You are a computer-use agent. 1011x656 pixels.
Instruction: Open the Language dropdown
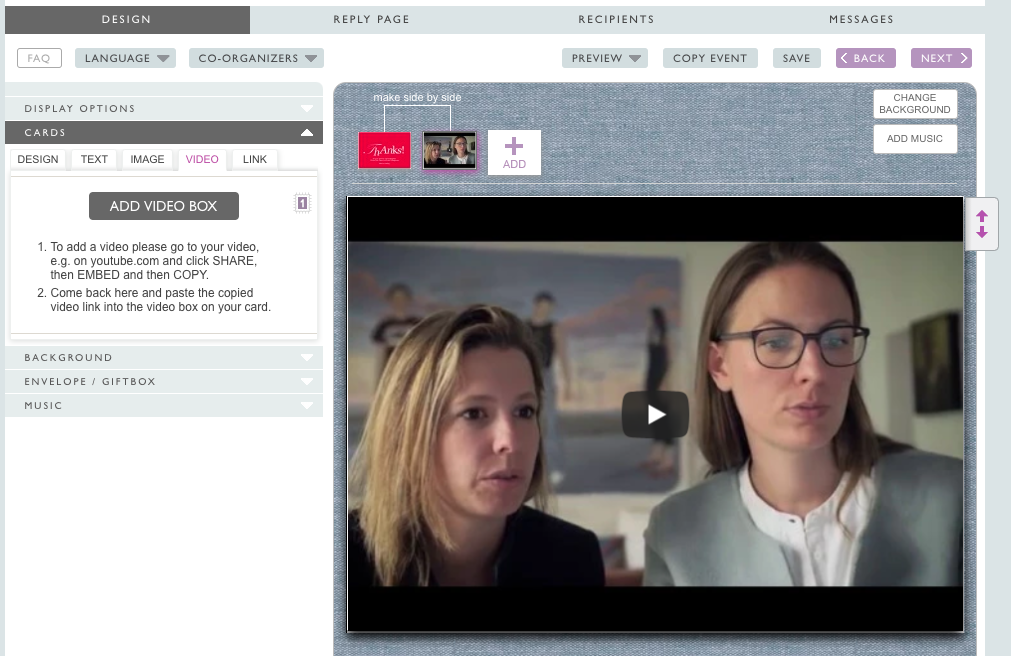[x=125, y=58]
